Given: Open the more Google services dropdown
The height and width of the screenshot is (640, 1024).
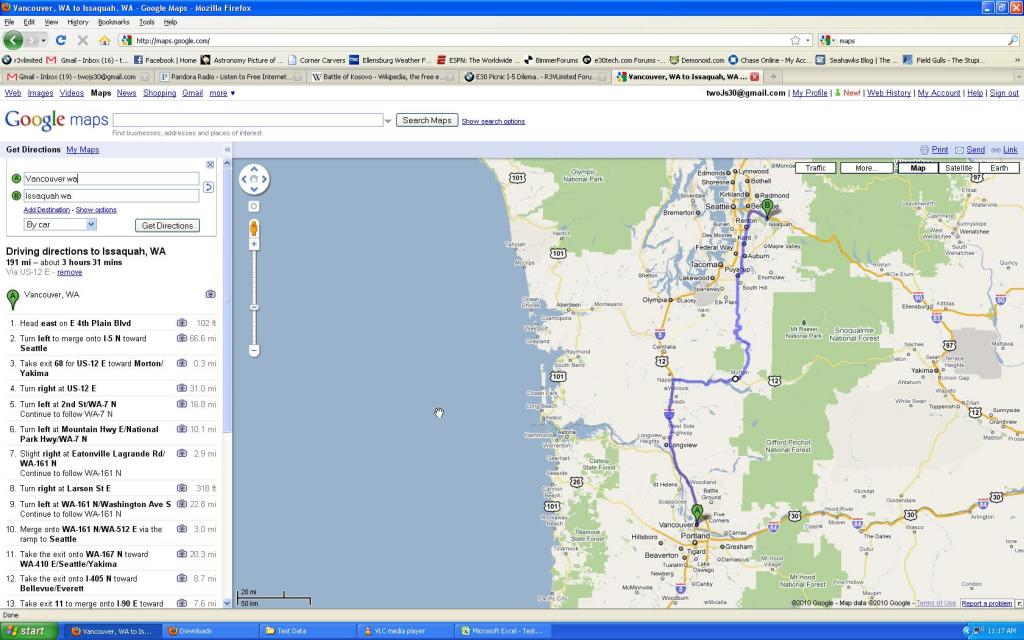Looking at the screenshot, I should [x=222, y=93].
